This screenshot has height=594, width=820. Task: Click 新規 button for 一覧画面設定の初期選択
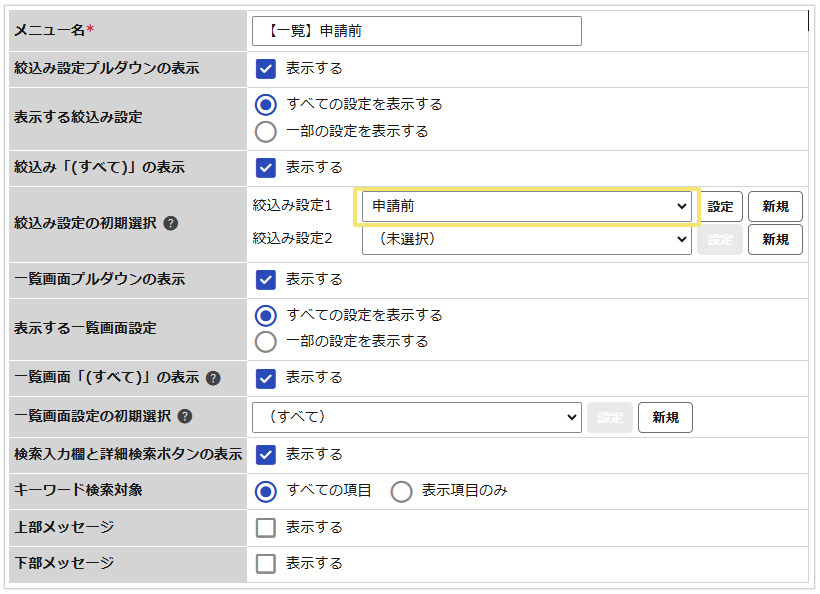coord(665,417)
